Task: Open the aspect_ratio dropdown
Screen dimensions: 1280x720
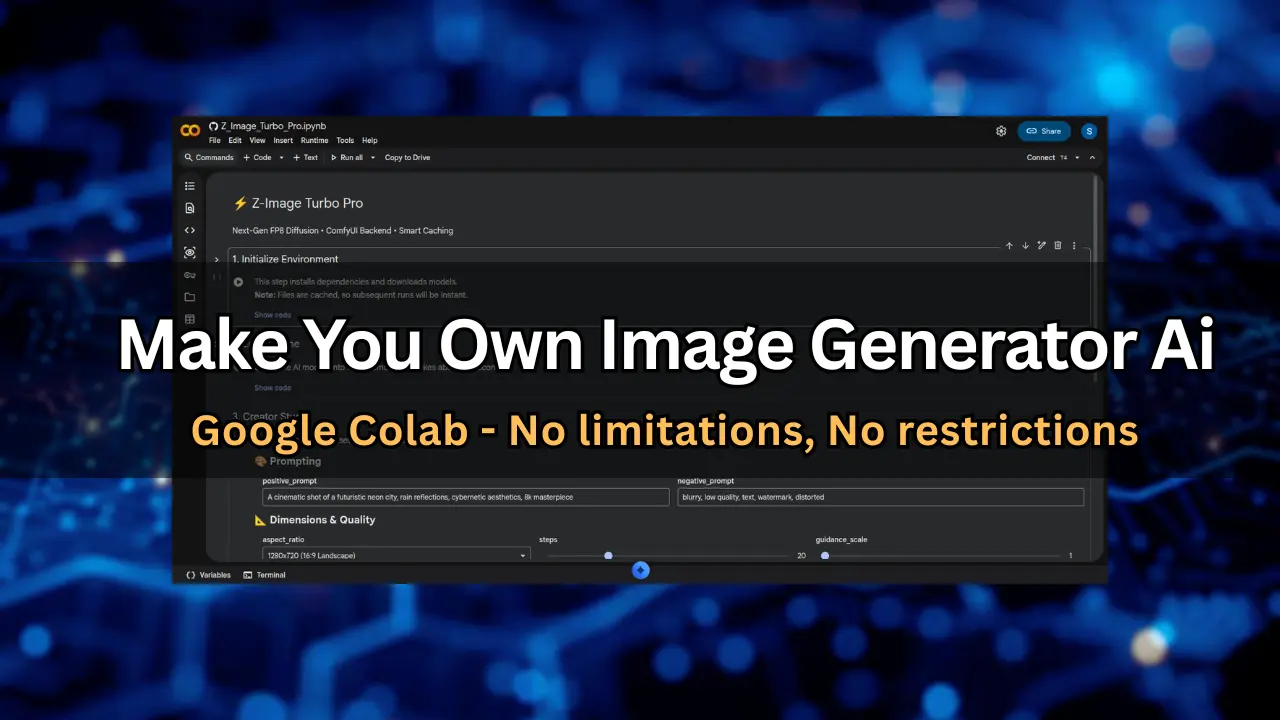Action: (x=395, y=555)
